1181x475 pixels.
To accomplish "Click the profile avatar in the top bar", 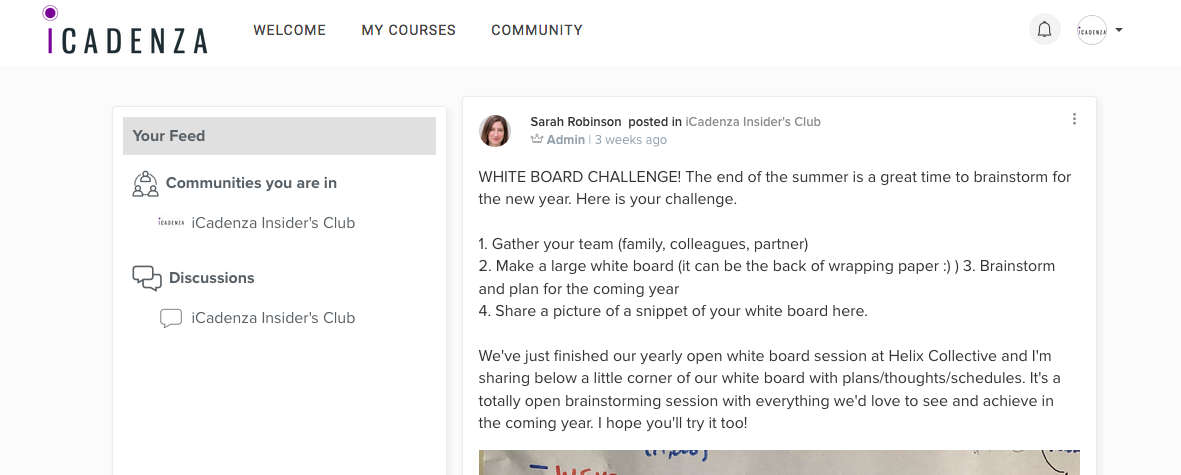I will coord(1092,30).
